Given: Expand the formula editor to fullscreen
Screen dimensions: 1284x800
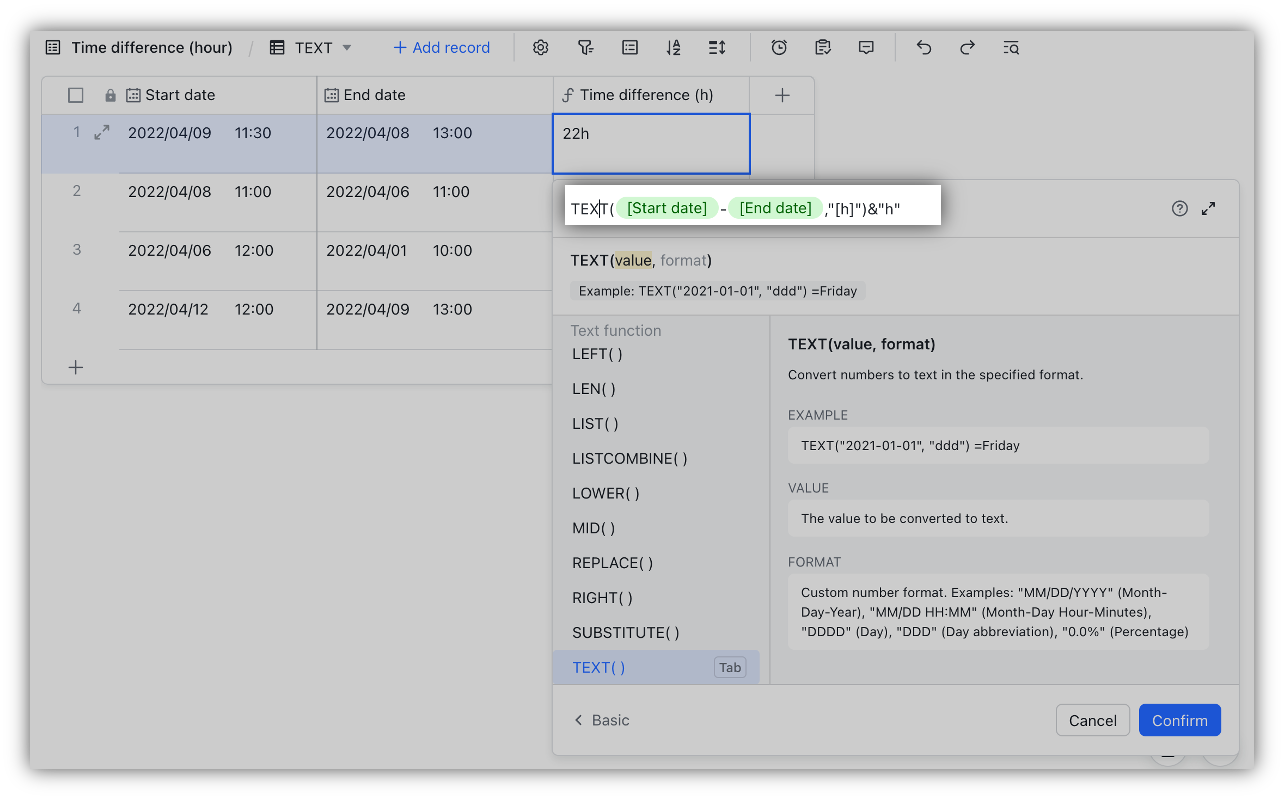Looking at the screenshot, I should (x=1209, y=209).
